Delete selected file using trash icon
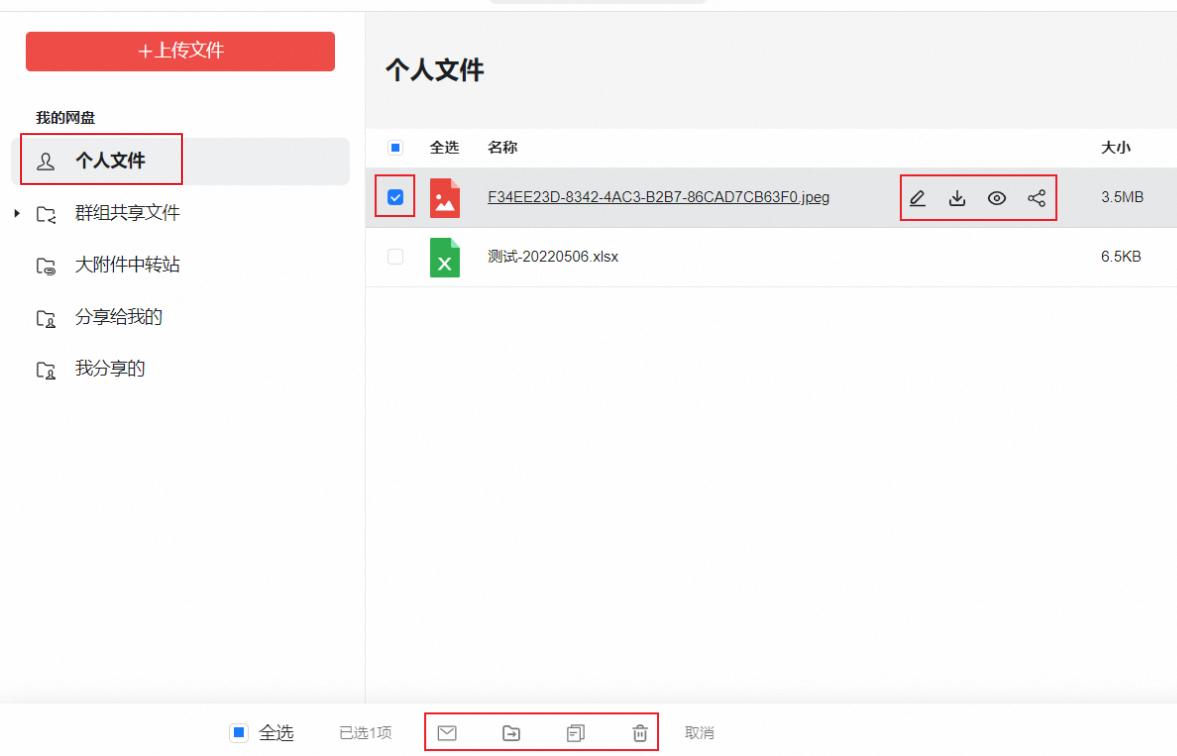 (640, 732)
